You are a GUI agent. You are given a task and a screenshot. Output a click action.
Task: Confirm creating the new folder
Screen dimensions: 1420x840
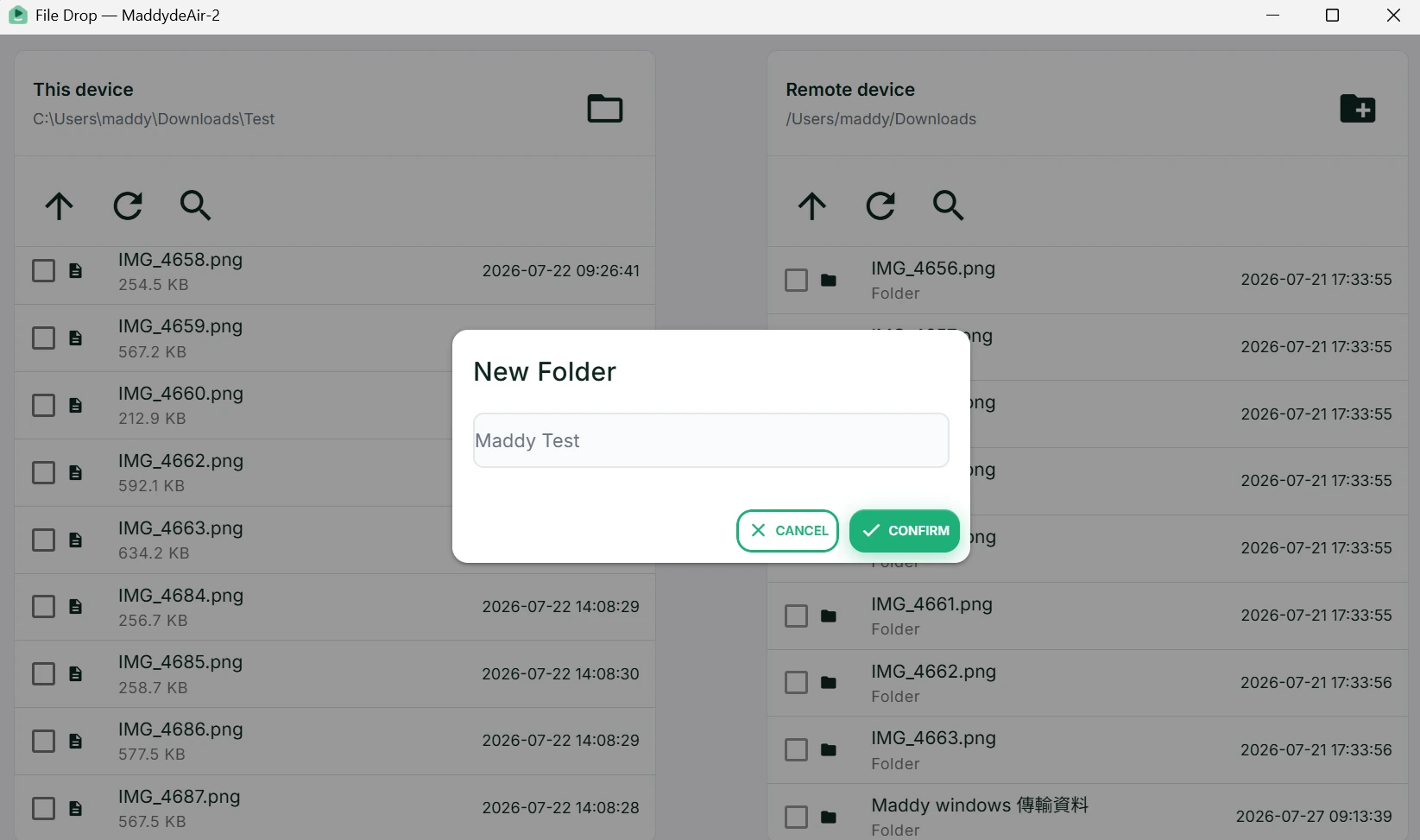[x=905, y=530]
